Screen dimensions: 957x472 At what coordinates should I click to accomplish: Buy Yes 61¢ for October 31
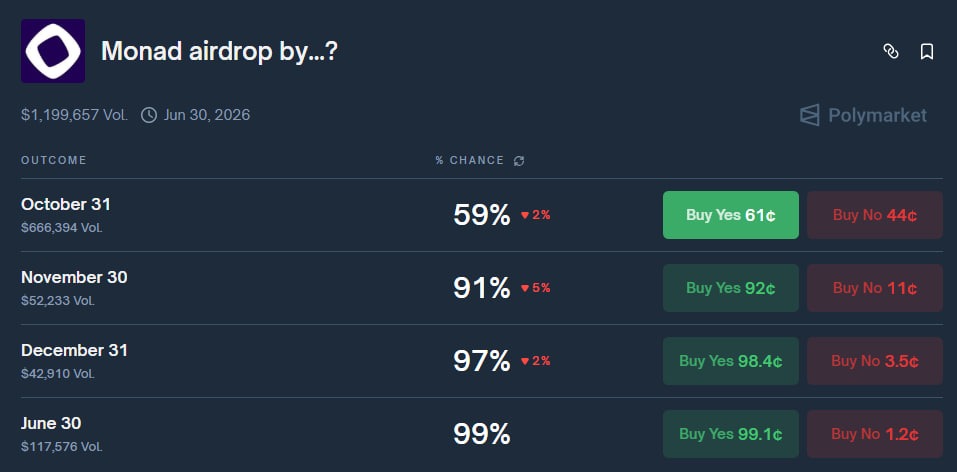click(730, 215)
